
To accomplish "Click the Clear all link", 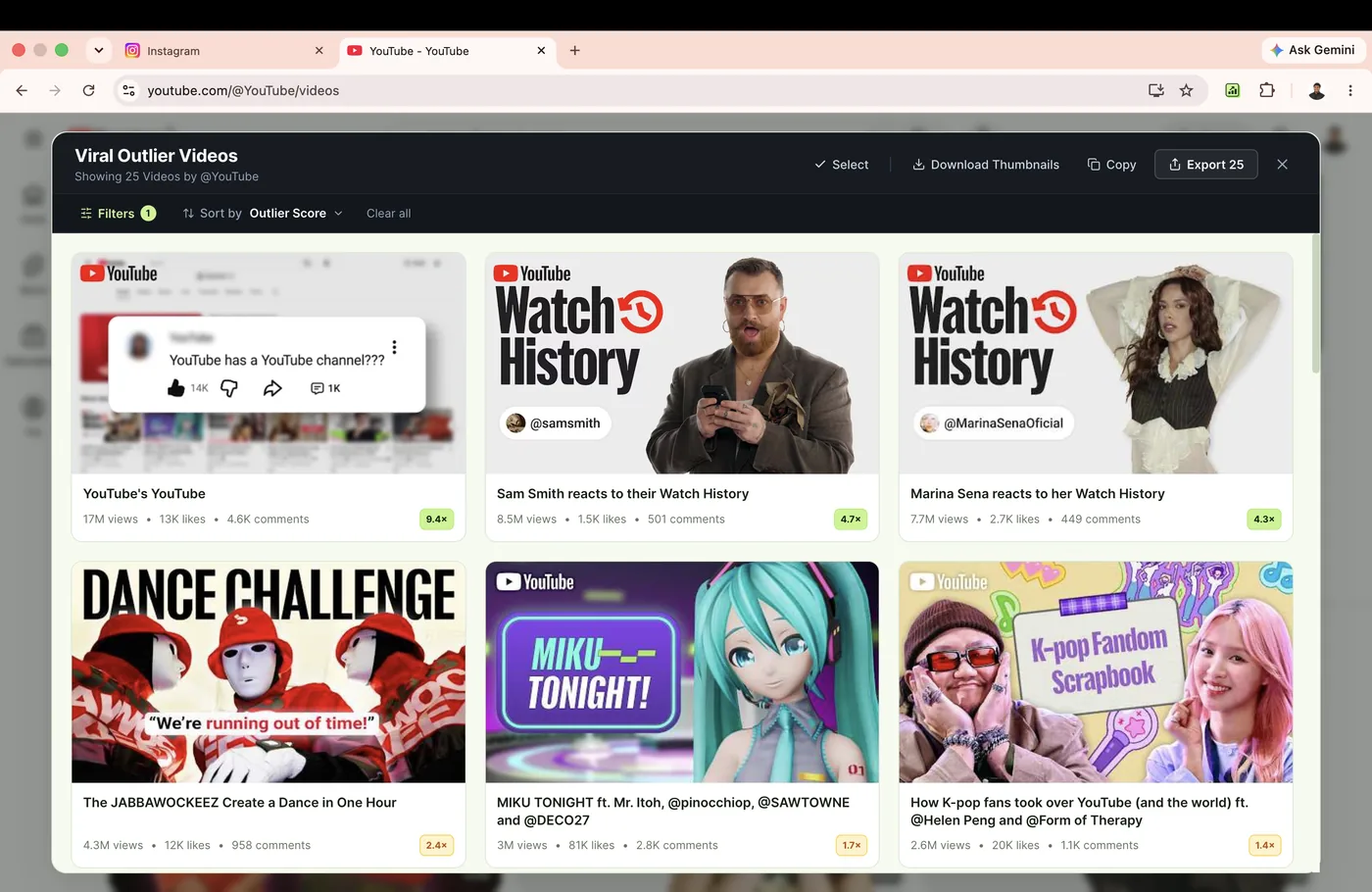I will coord(388,214).
